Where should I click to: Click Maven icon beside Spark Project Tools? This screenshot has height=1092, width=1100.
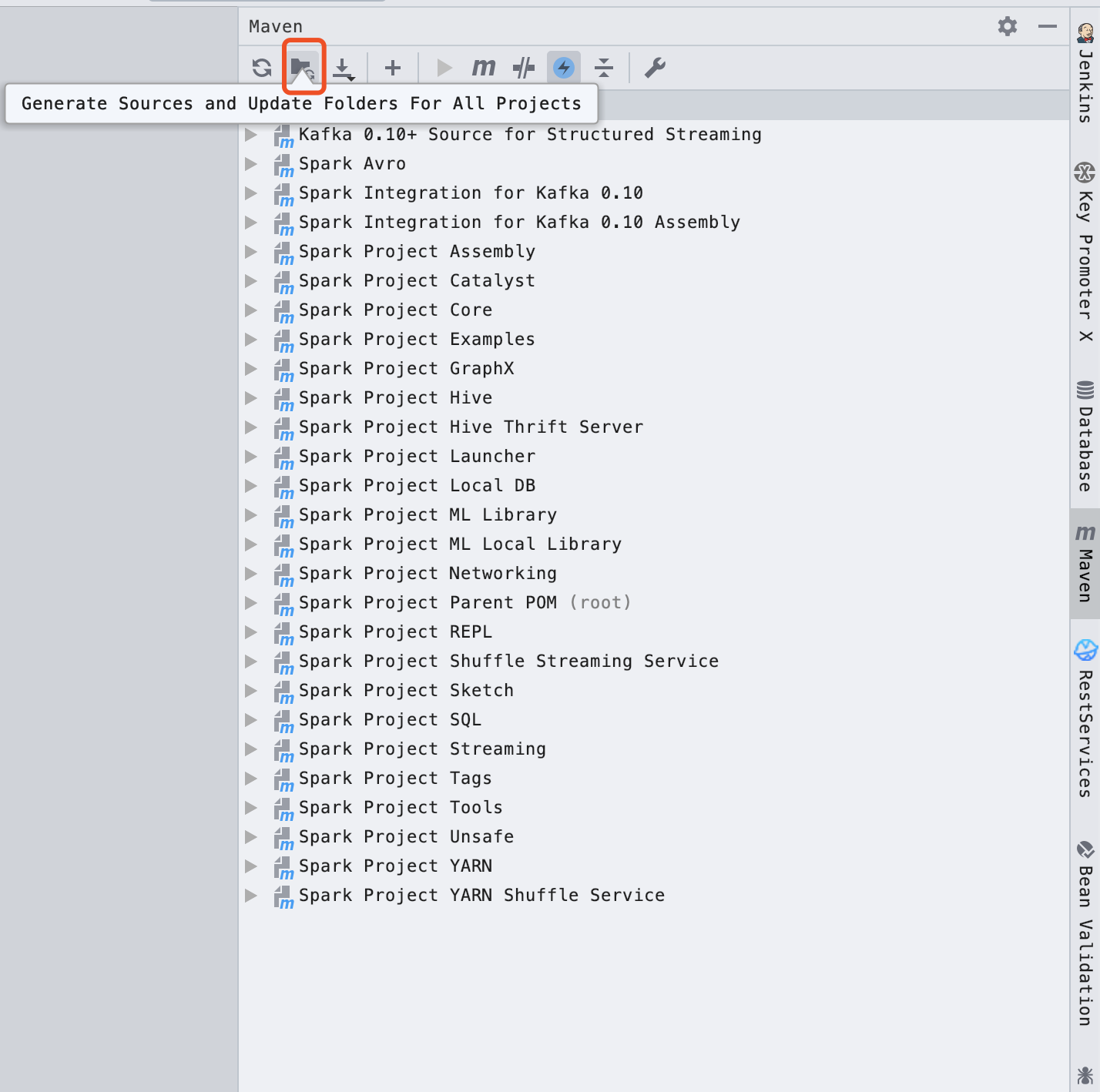click(x=283, y=809)
